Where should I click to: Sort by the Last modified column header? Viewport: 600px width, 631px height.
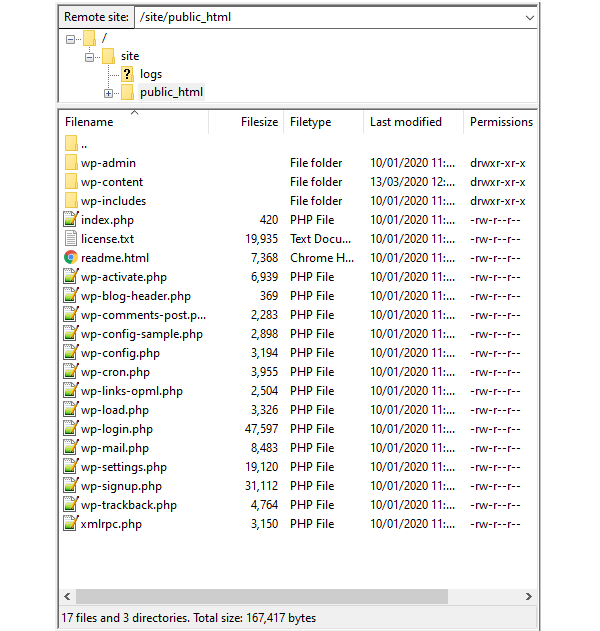pos(413,122)
